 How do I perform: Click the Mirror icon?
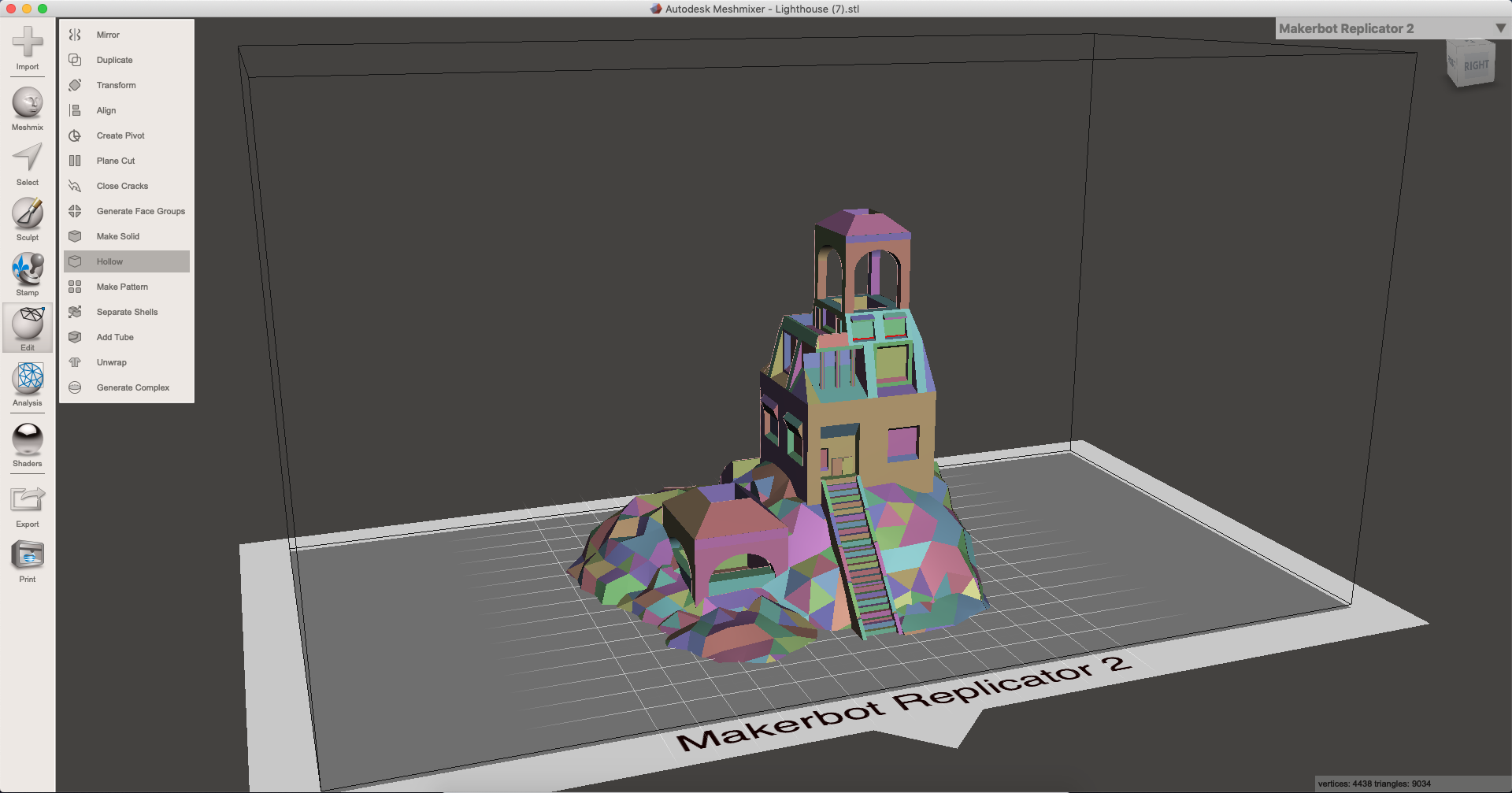(75, 35)
